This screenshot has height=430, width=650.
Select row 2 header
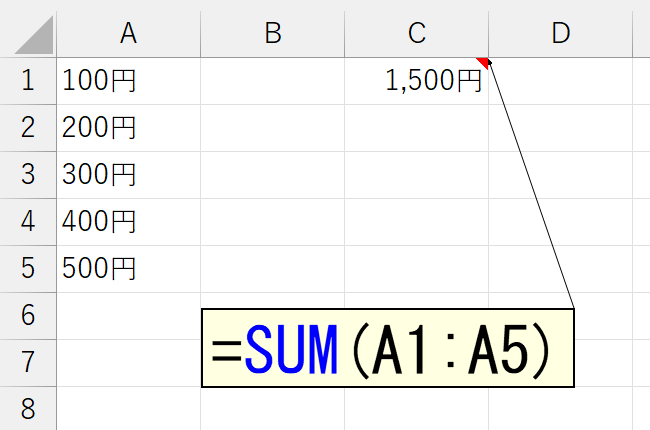click(28, 128)
